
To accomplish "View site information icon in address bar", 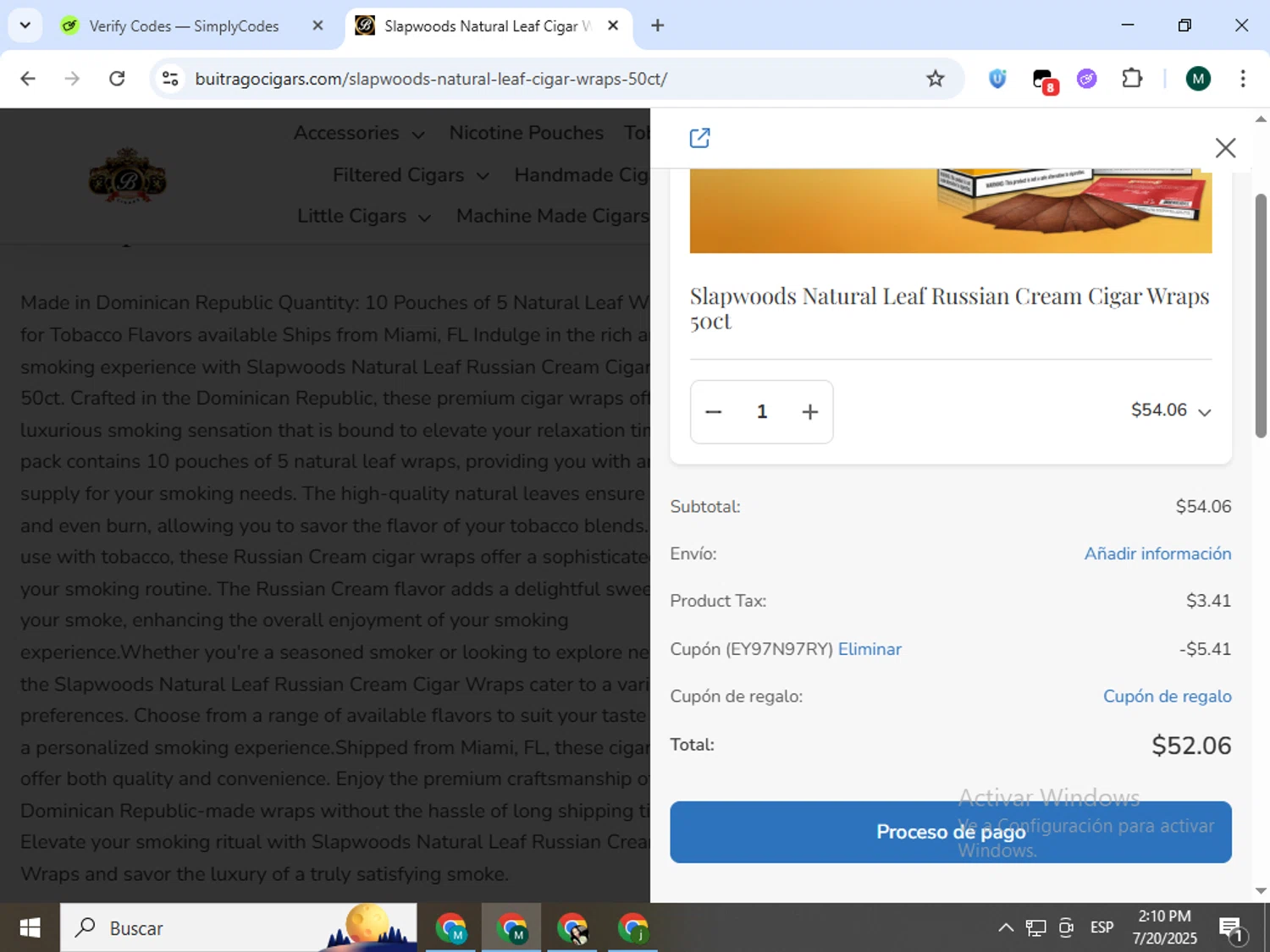I will pos(170,79).
